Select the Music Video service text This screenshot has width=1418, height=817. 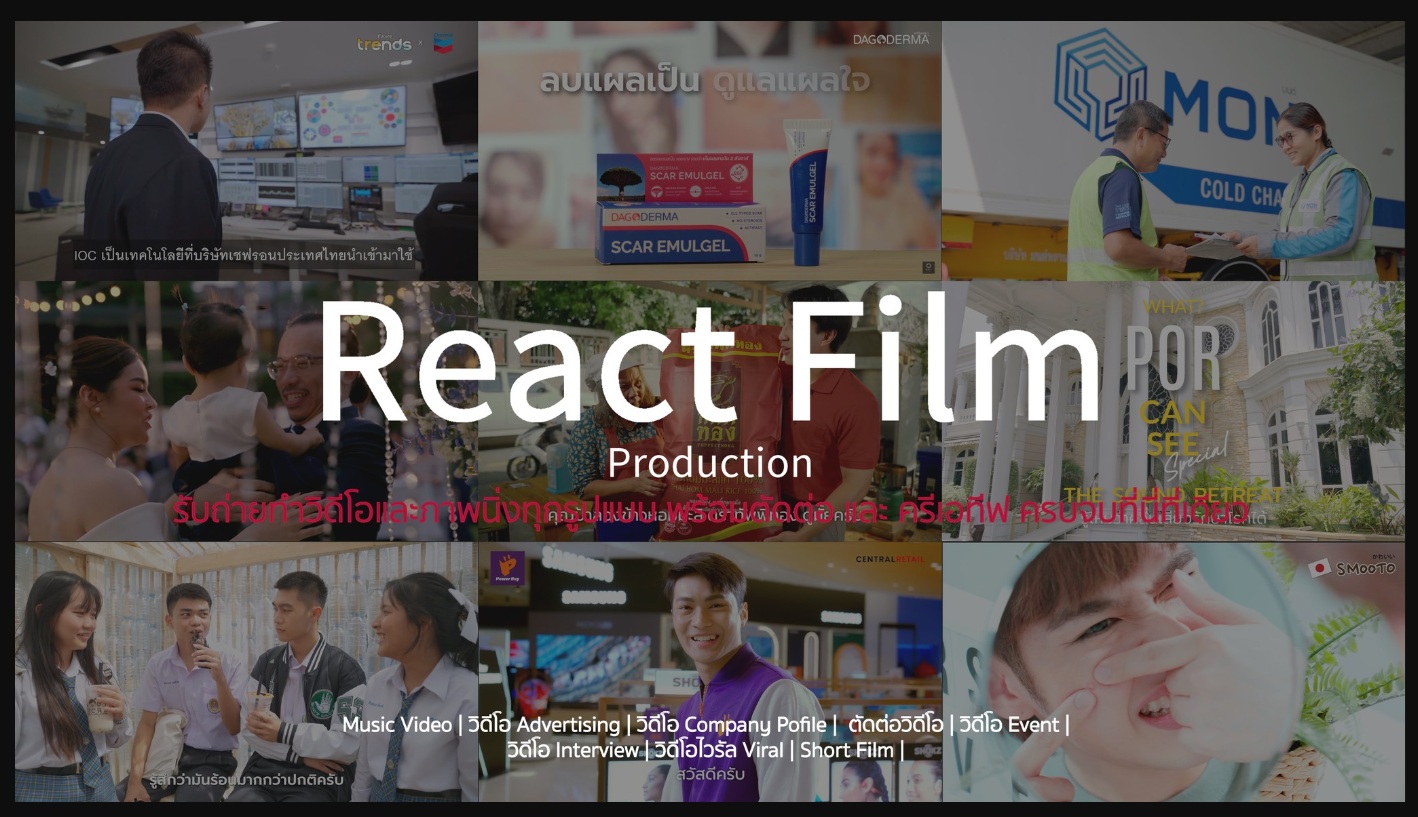[x=397, y=725]
